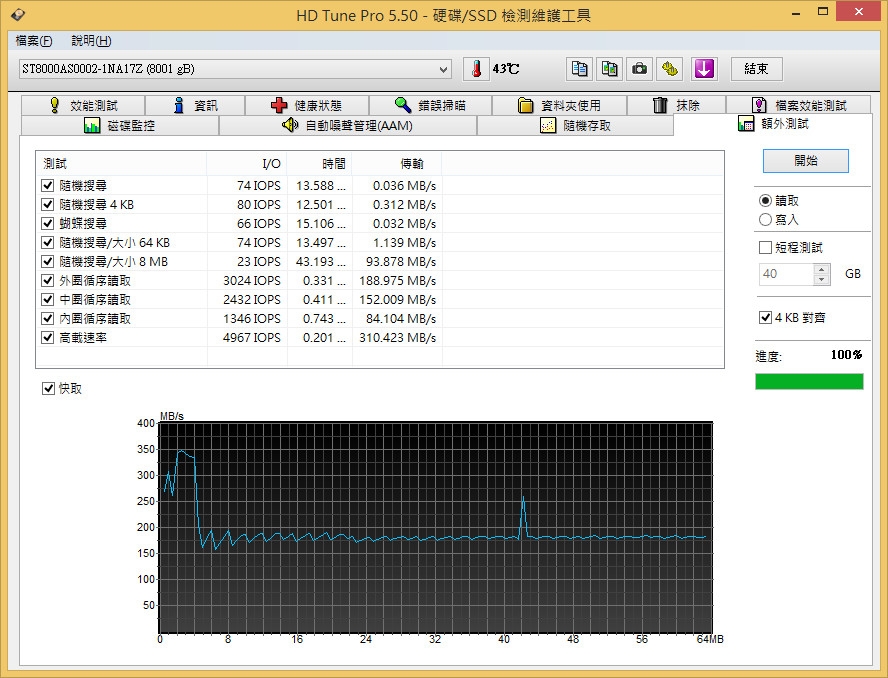Switch to the 錯誤掃瞄 error scan tab
This screenshot has width=888, height=678.
[430, 105]
